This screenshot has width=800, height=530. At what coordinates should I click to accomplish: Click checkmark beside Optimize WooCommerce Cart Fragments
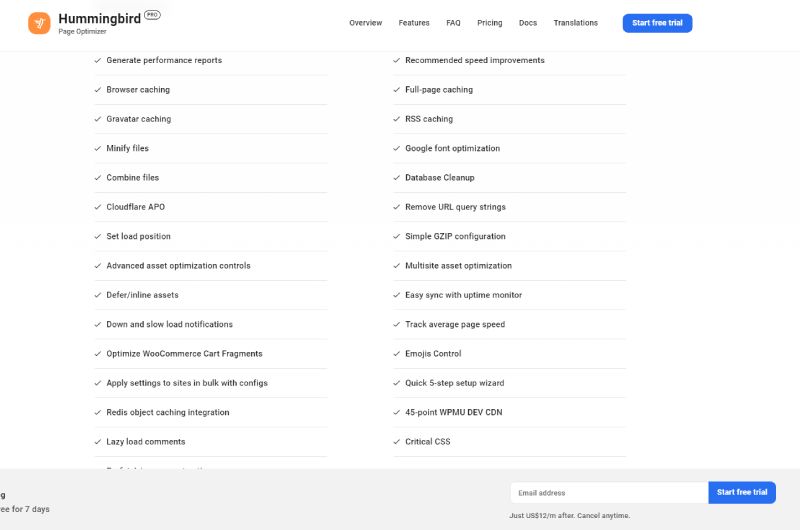(98, 354)
